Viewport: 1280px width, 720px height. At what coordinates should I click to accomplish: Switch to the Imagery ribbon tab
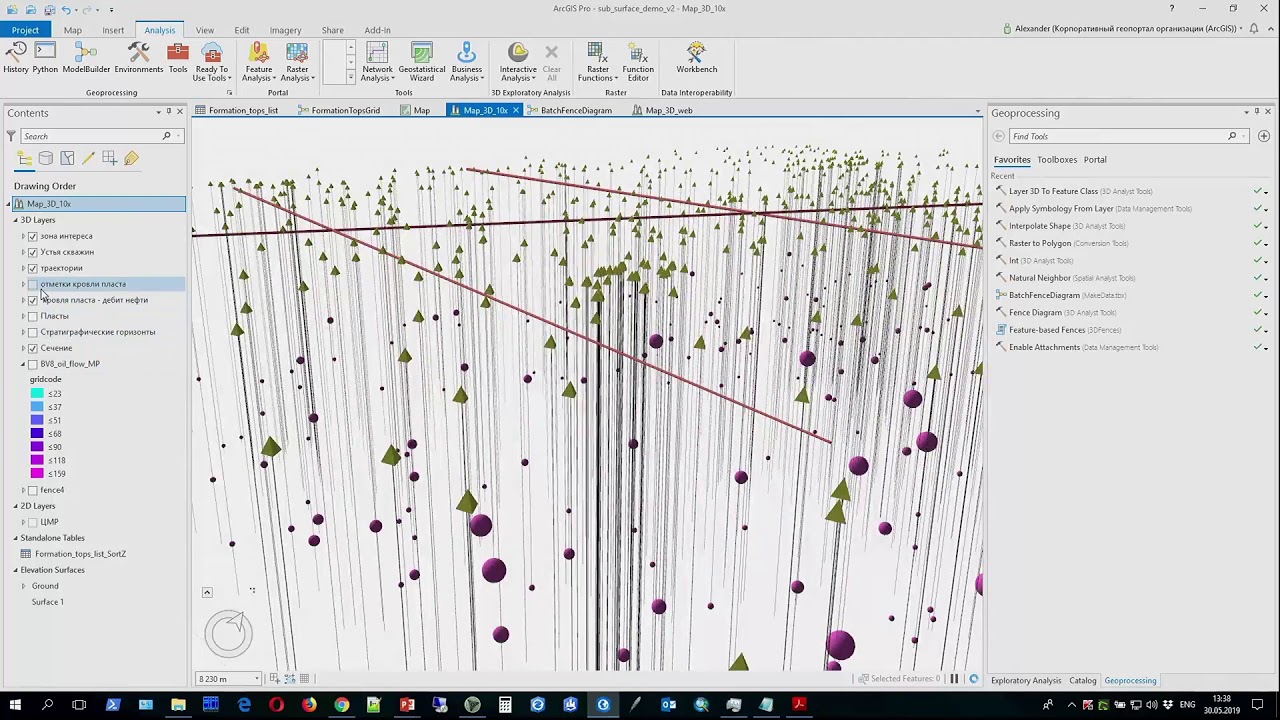coord(285,30)
